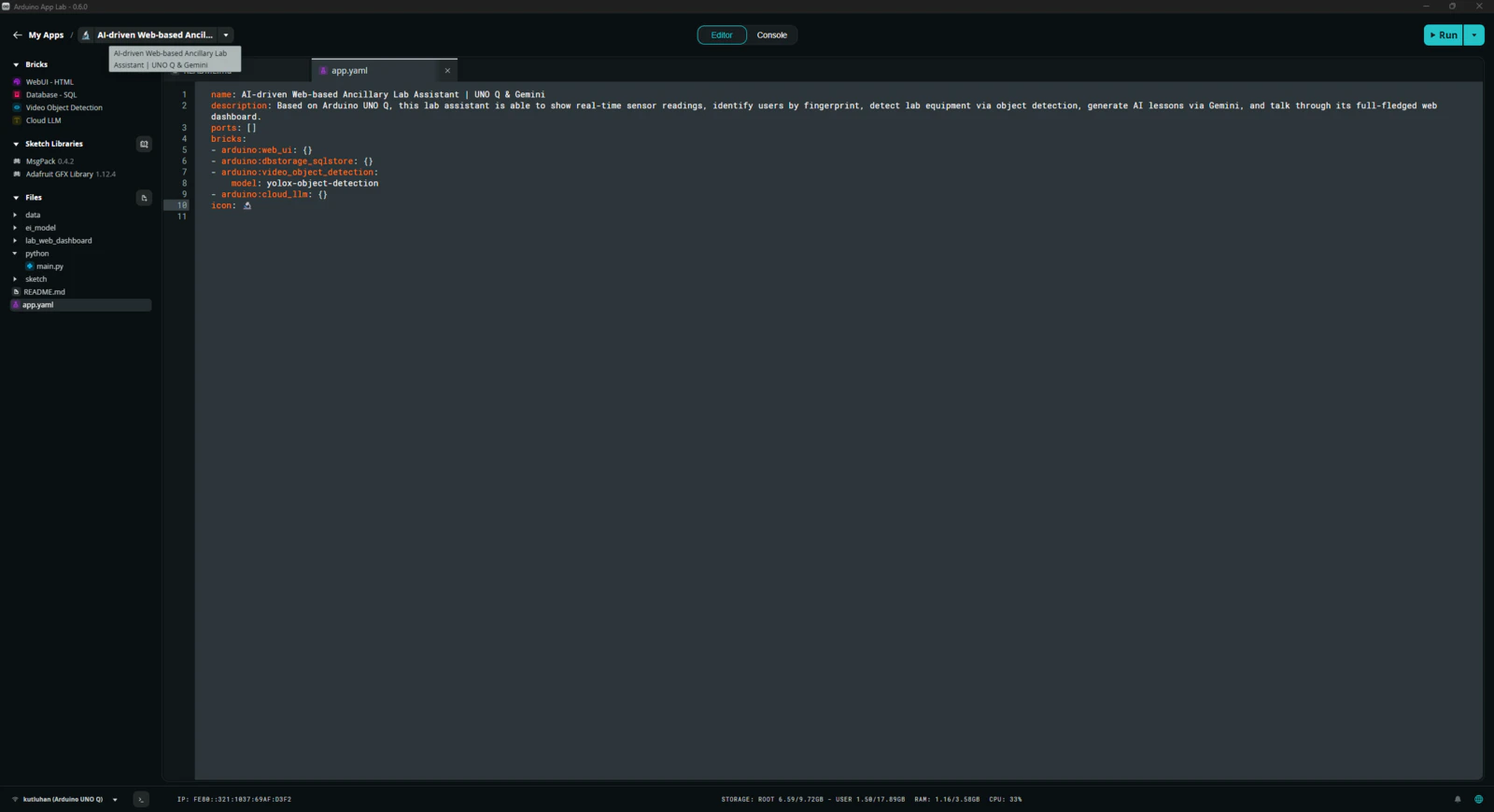Minimize the Arduino App Lab window
Screen dimensions: 1494x812
[1426, 7]
